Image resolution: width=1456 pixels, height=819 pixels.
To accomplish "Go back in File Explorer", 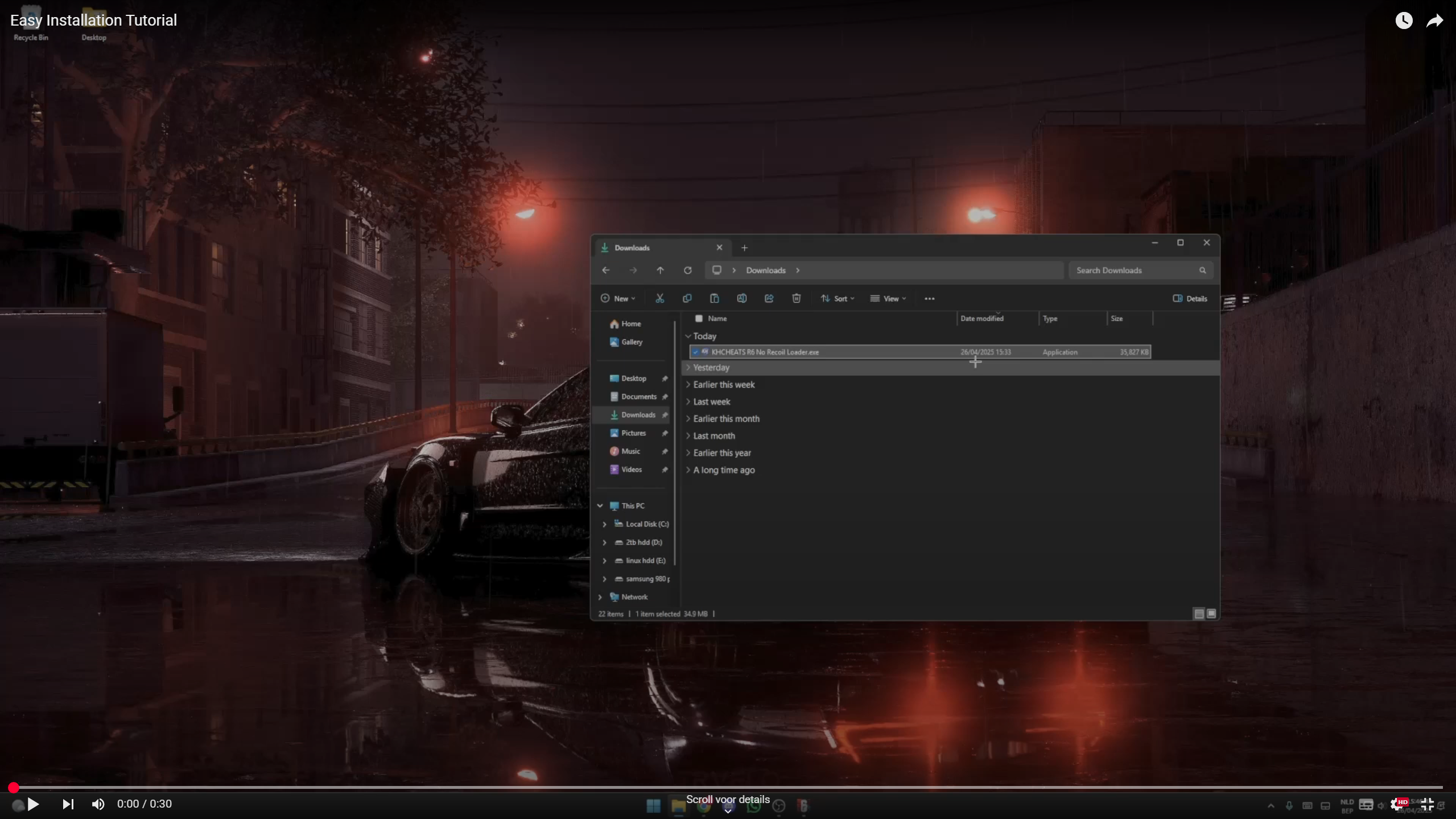I will [606, 270].
